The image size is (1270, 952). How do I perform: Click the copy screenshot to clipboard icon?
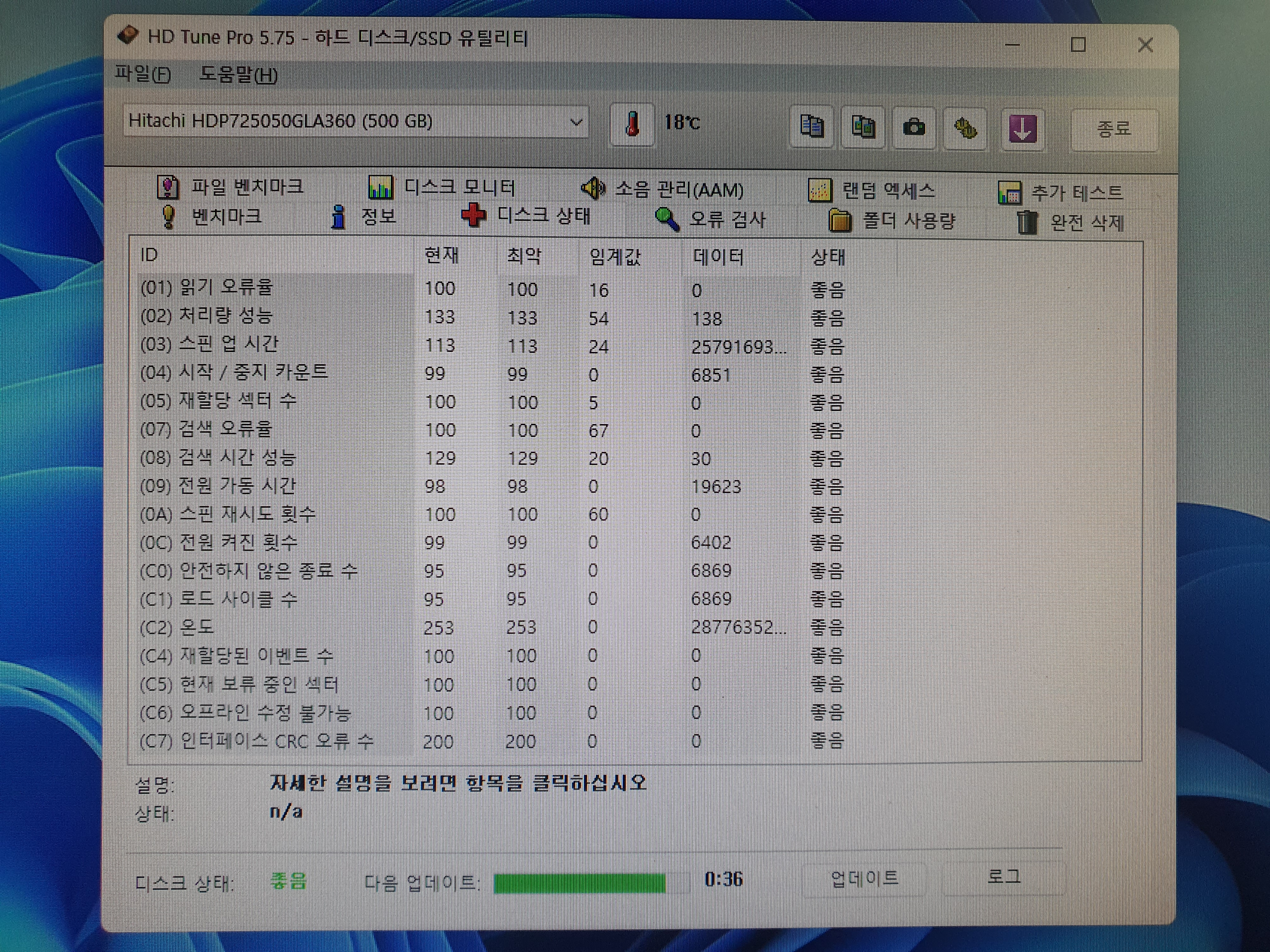click(x=863, y=127)
